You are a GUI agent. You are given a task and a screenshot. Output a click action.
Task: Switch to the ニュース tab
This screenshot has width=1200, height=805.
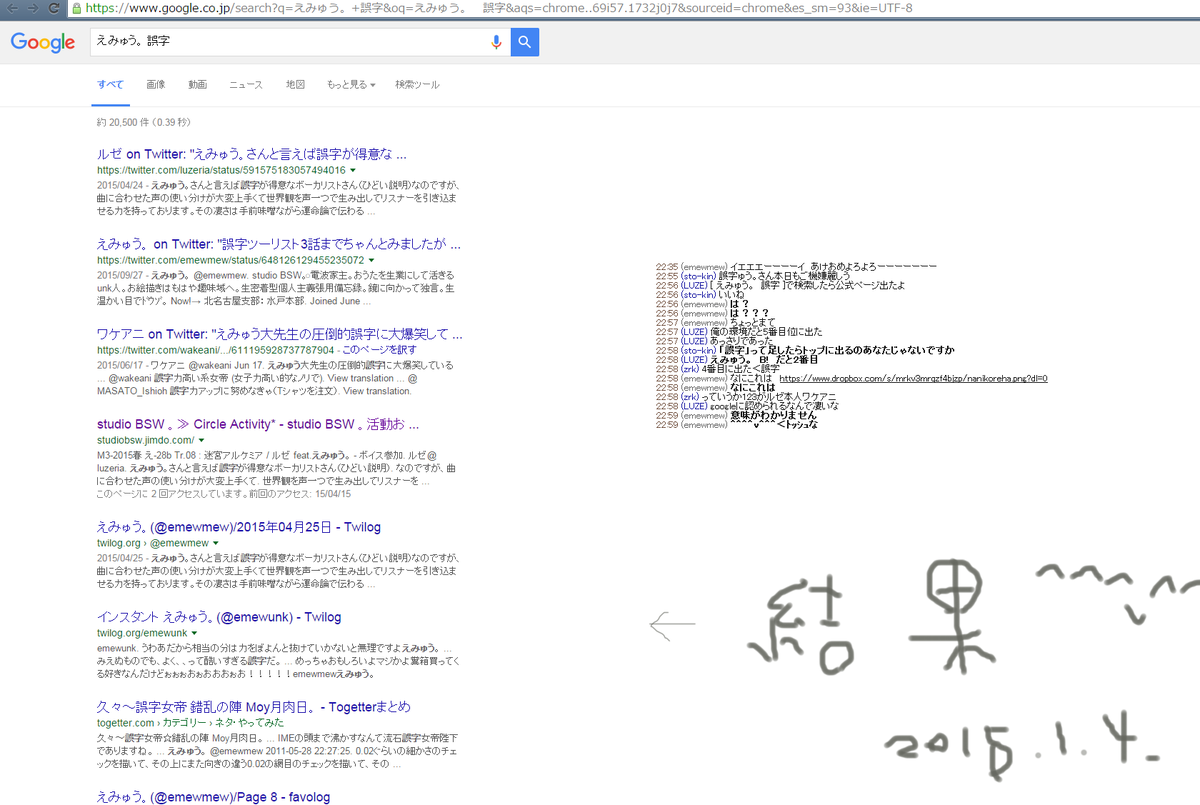pyautogui.click(x=246, y=85)
